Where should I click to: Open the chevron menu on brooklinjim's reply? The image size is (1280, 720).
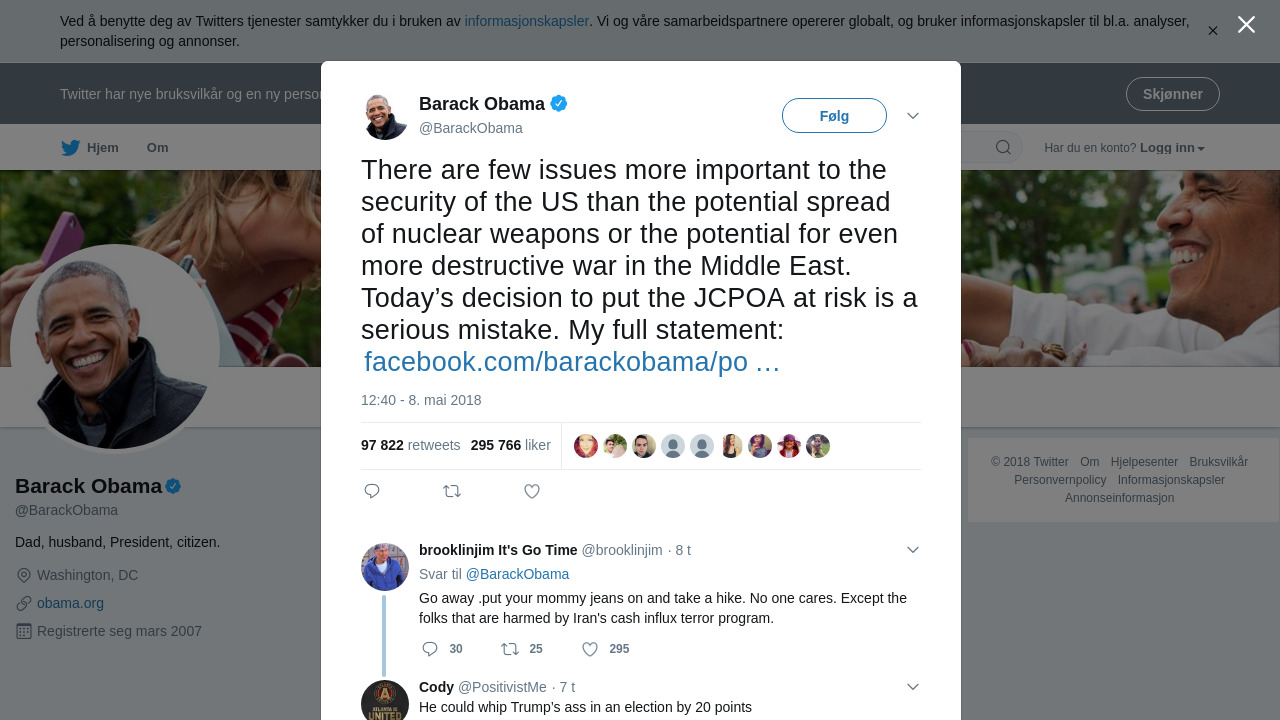(x=913, y=550)
